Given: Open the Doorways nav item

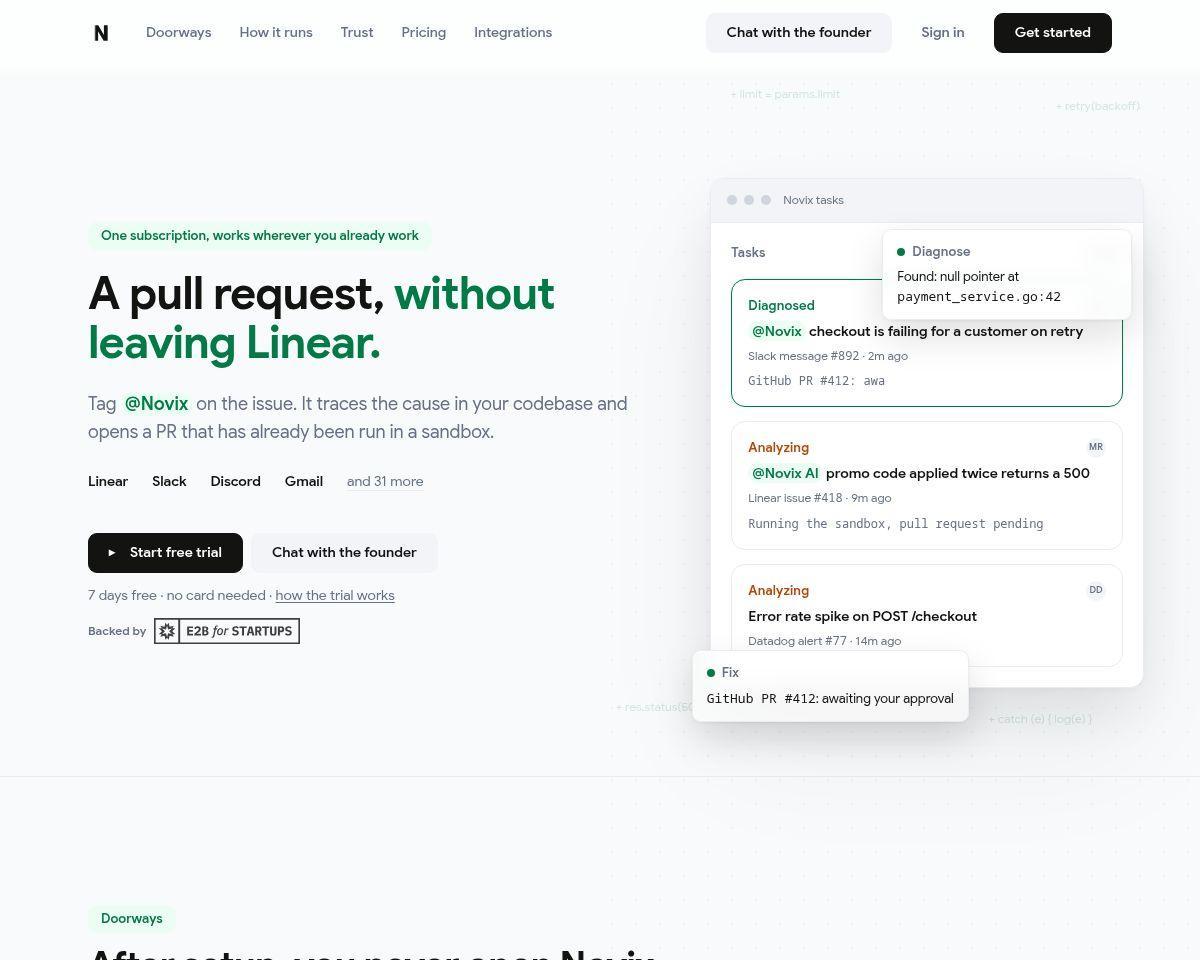Looking at the screenshot, I should [x=178, y=32].
